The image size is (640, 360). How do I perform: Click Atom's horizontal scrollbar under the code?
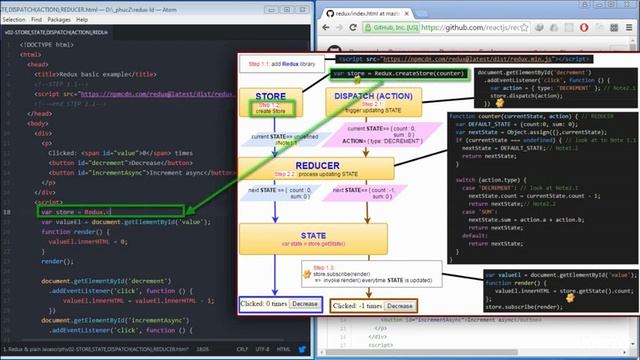pyautogui.click(x=153, y=339)
